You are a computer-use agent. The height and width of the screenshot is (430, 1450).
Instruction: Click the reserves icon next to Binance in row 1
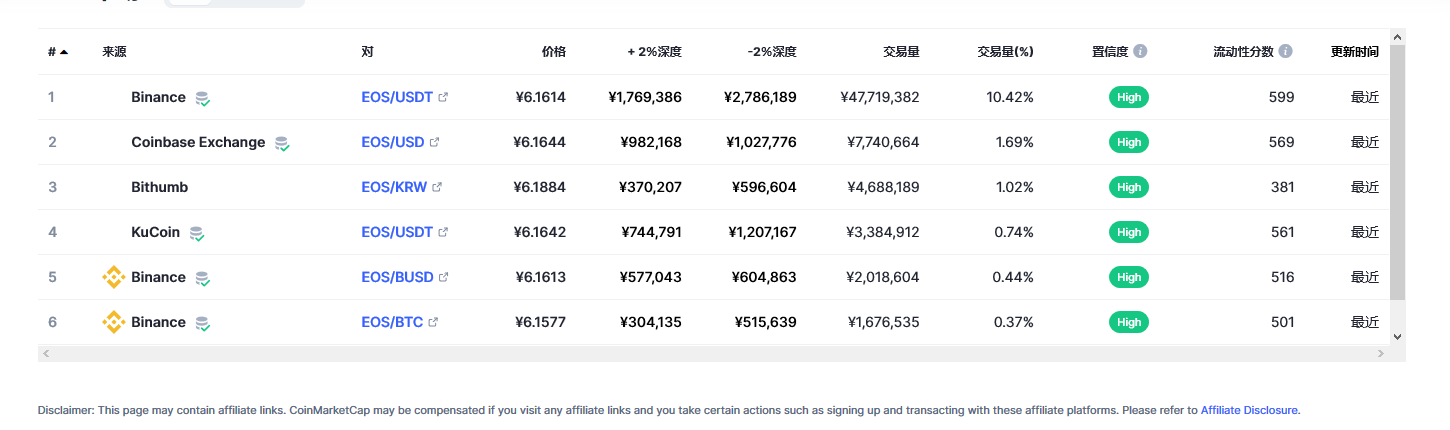pos(203,98)
